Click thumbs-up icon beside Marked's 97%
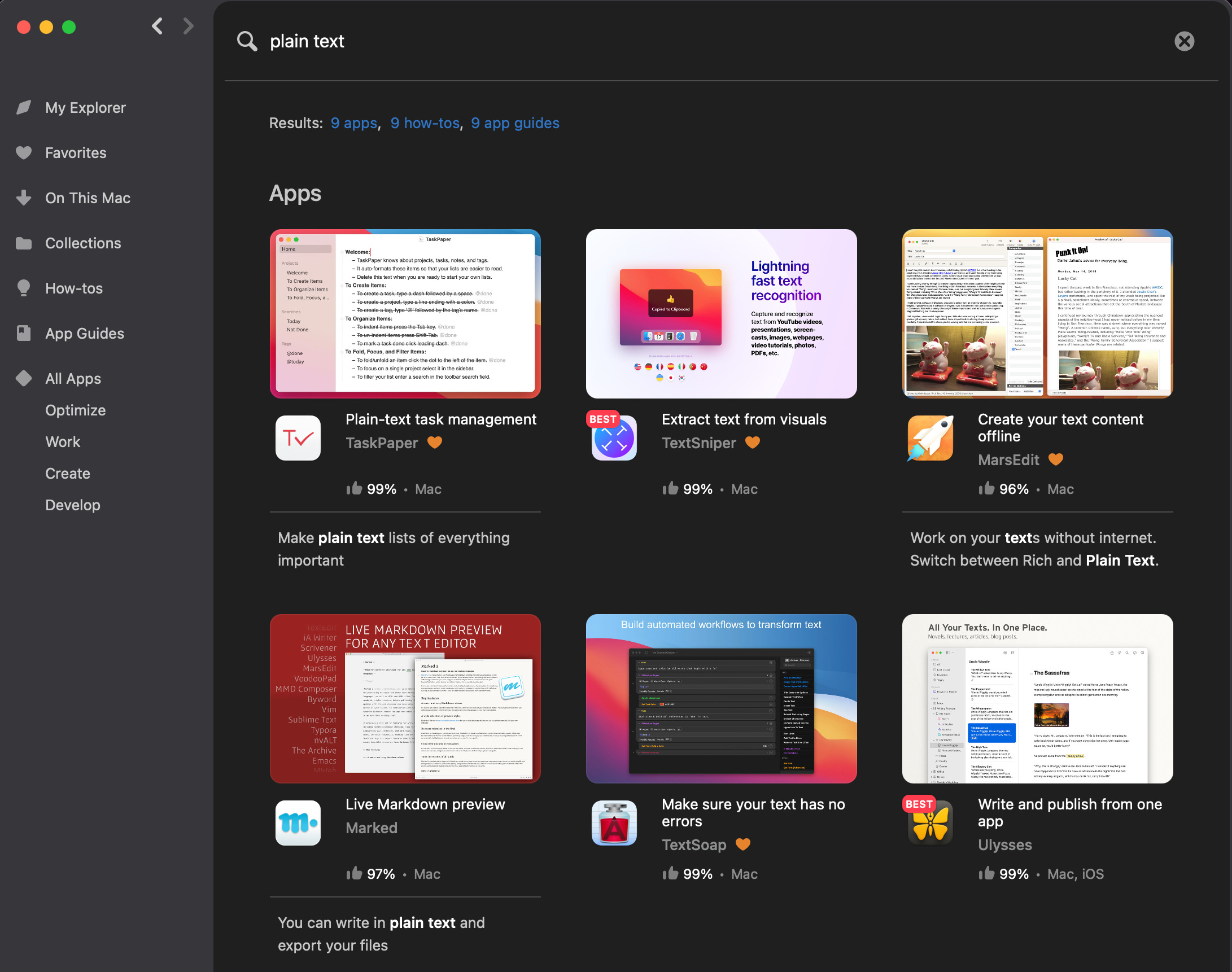This screenshot has width=1232, height=972. click(354, 873)
